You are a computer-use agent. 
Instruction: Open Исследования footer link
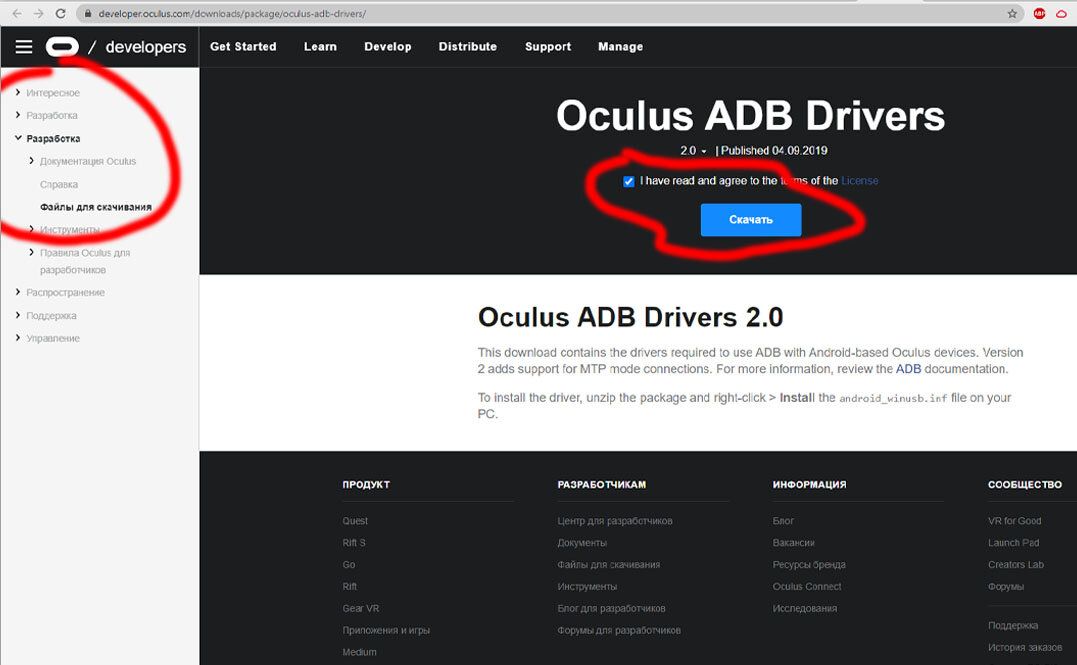805,609
